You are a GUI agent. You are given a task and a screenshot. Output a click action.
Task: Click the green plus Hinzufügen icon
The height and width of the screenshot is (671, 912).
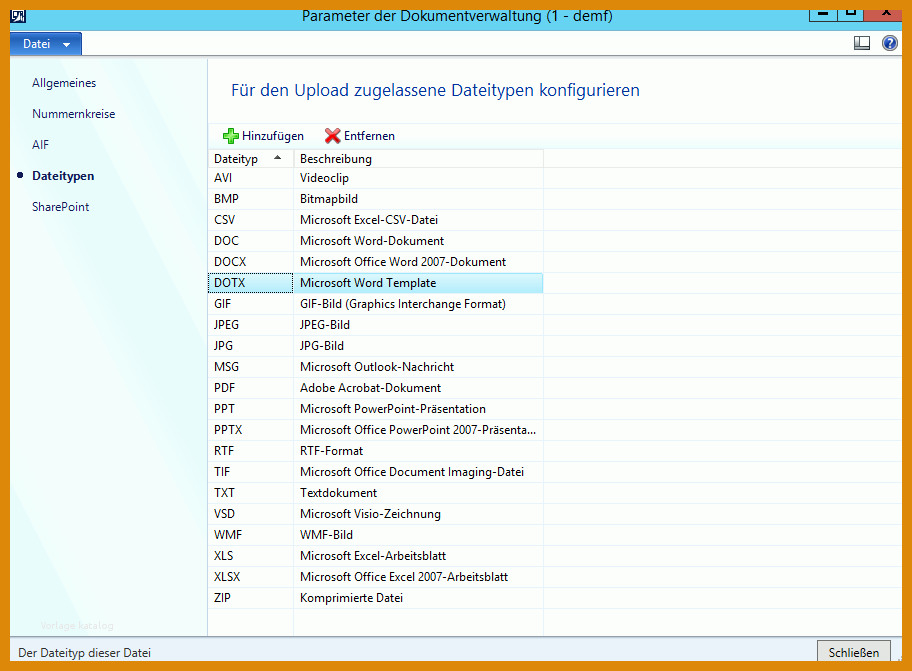tap(230, 136)
